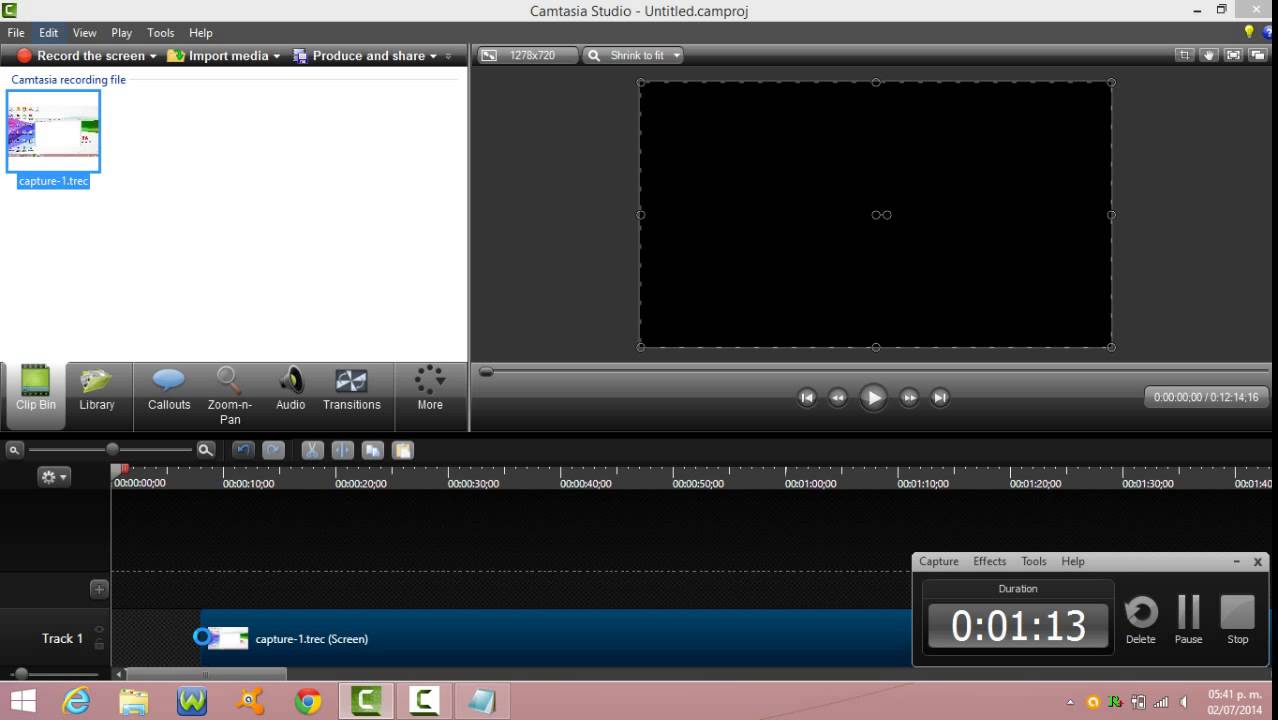Open the Zoom-n-Pan tab
Viewport: 1278px width, 720px height.
230,395
